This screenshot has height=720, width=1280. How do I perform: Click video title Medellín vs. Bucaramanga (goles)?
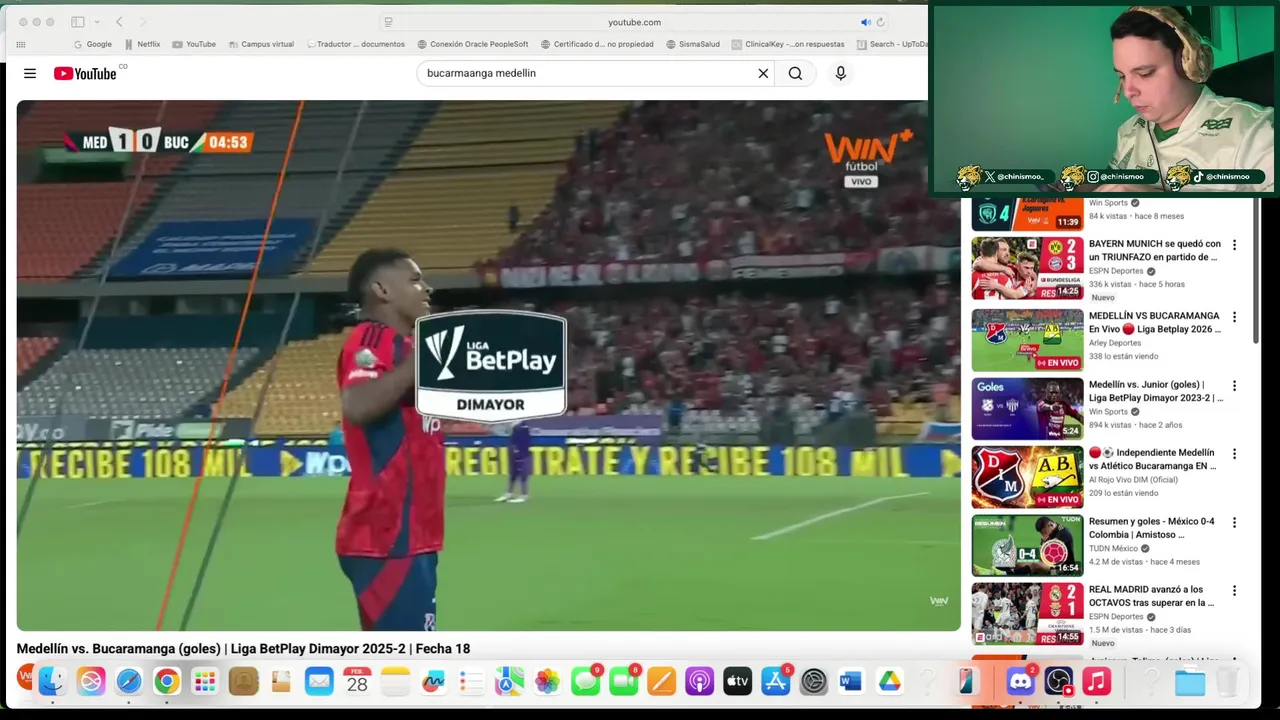click(x=243, y=648)
